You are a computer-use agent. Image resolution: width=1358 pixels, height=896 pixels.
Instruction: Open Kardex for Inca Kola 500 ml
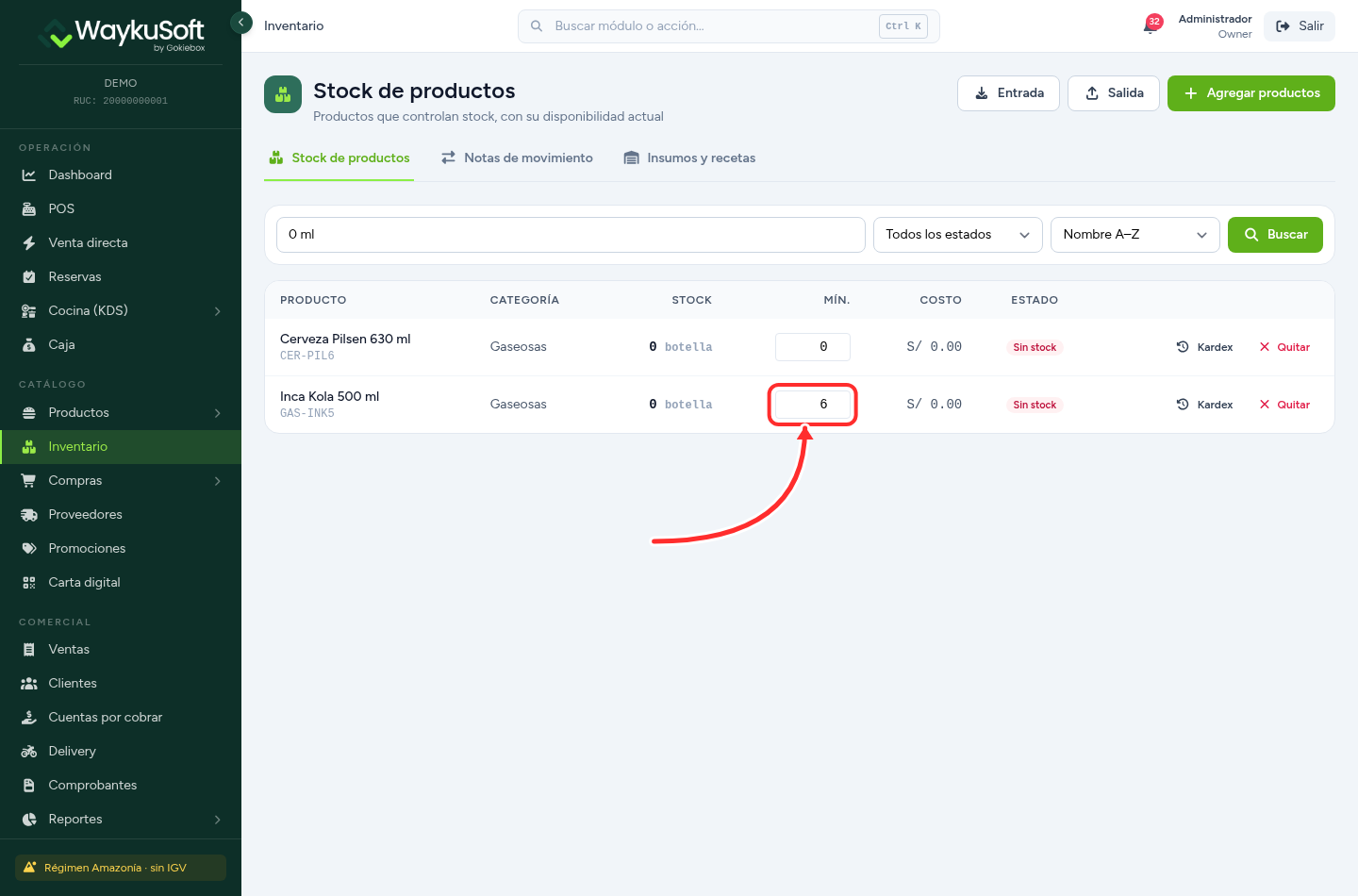[1205, 405]
